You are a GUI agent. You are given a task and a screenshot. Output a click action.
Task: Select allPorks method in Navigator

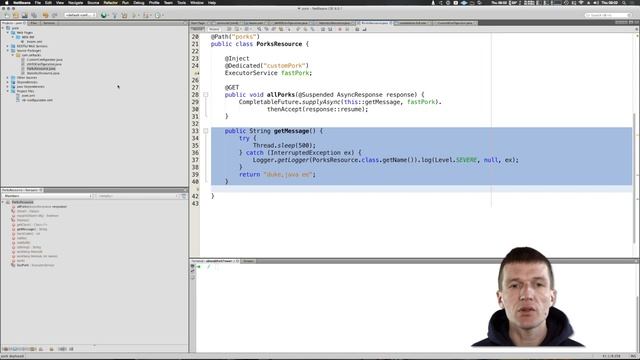[42, 207]
